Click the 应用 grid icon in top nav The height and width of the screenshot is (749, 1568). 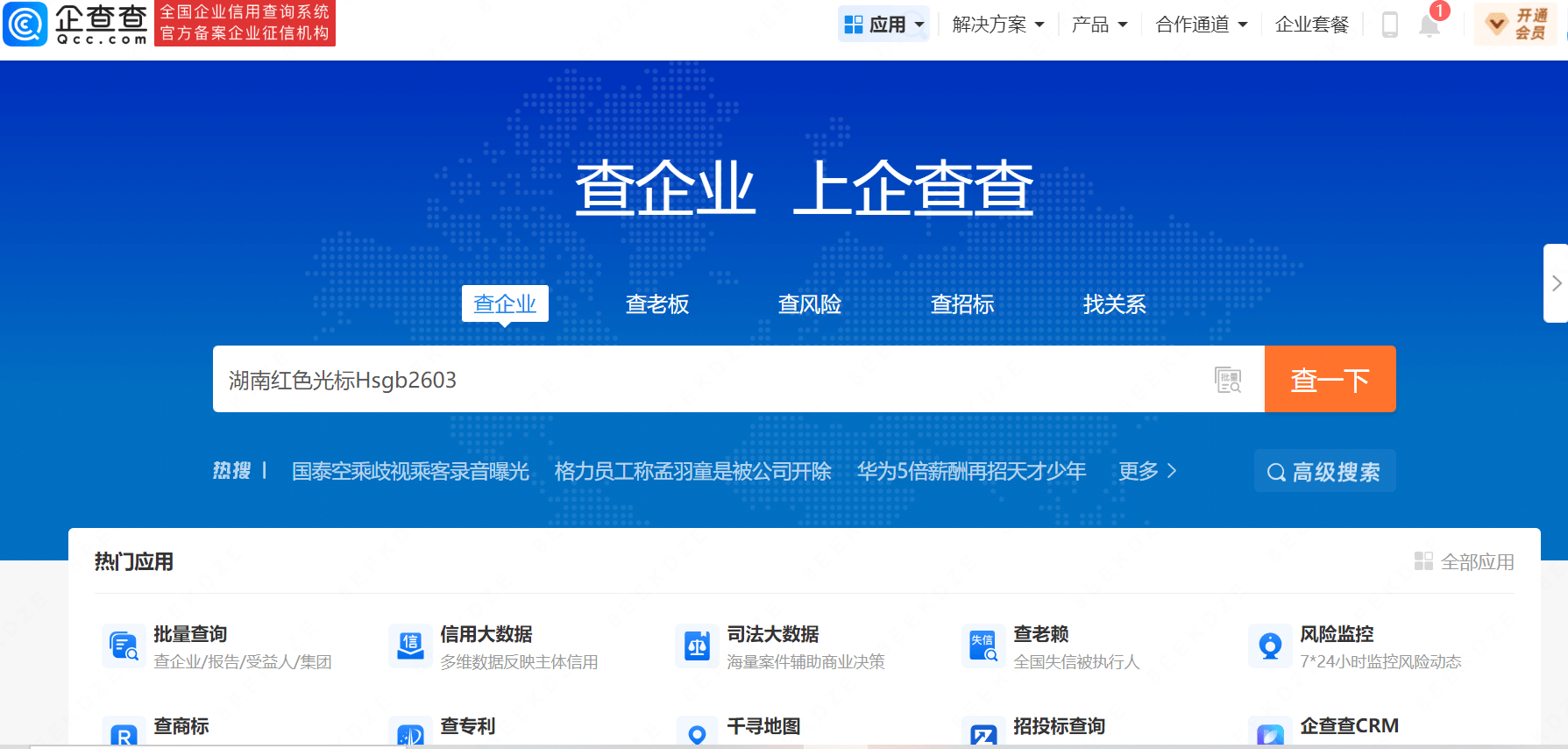coord(853,25)
